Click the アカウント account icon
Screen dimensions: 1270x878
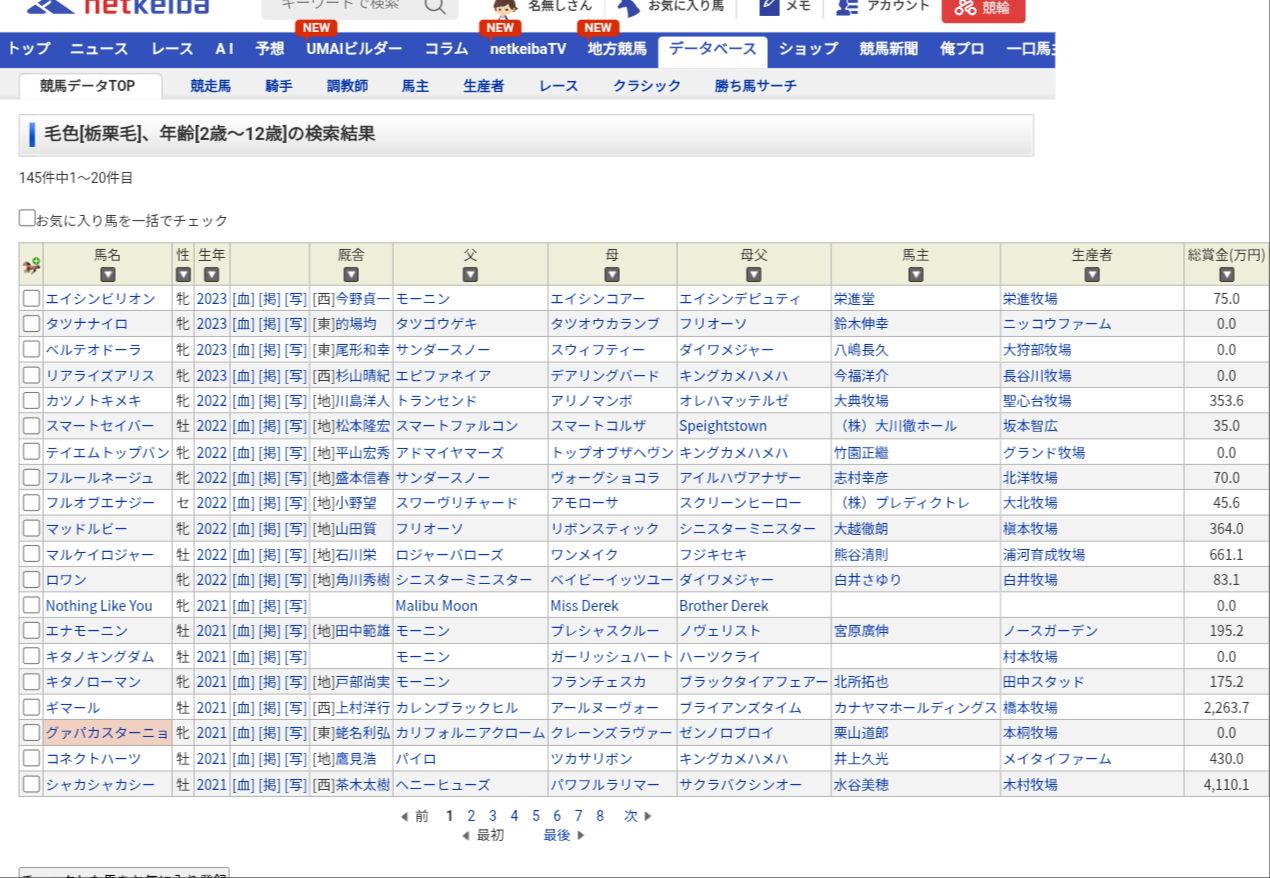coord(848,6)
